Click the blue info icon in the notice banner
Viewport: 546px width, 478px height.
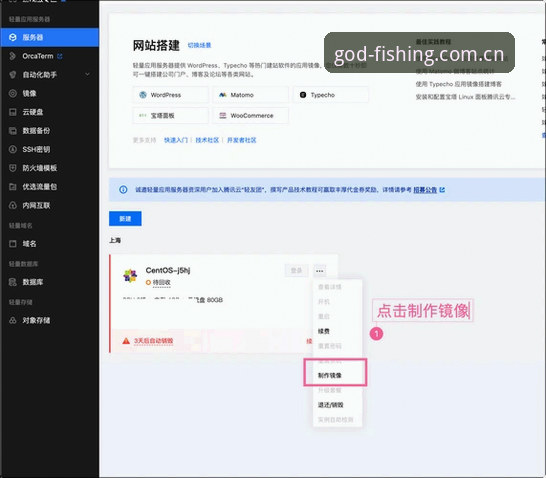coord(123,190)
